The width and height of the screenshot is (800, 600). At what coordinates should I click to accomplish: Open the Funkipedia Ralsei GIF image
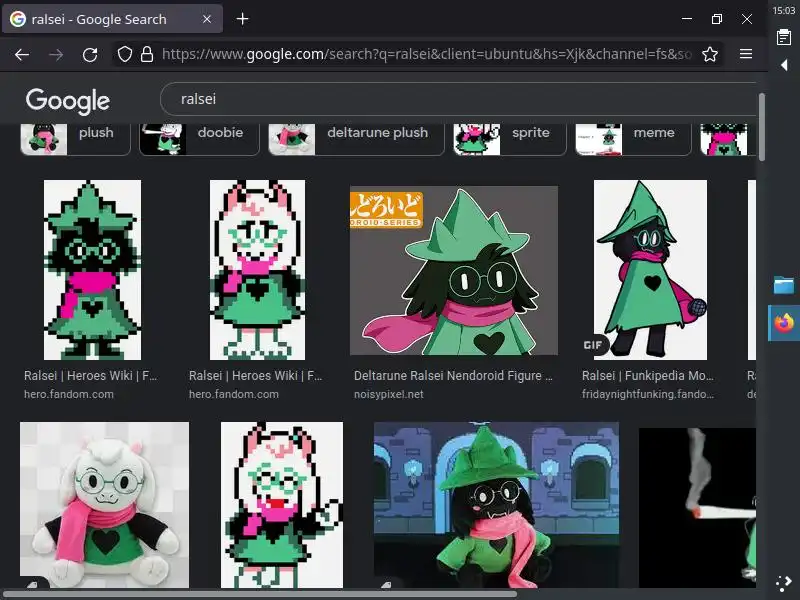(x=650, y=270)
